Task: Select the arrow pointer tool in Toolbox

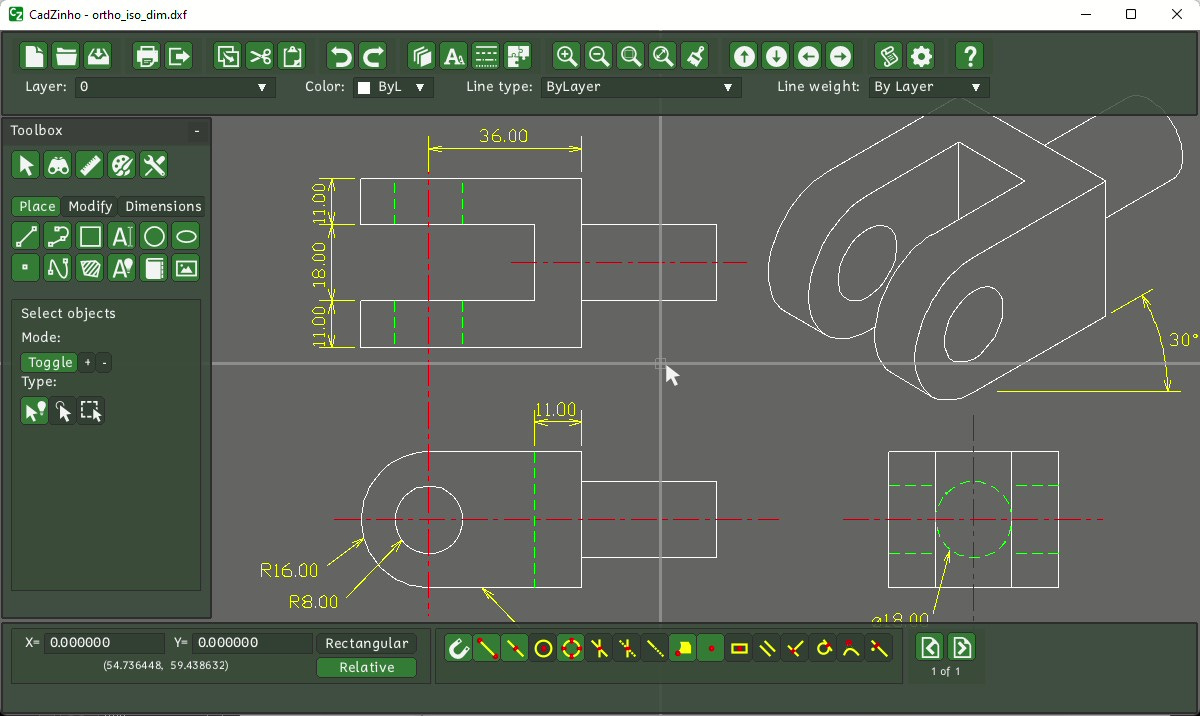Action: pos(26,165)
